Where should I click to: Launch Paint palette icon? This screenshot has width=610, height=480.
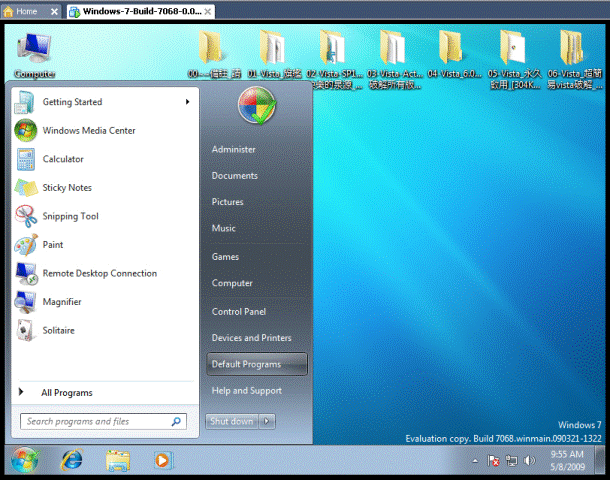click(26, 245)
